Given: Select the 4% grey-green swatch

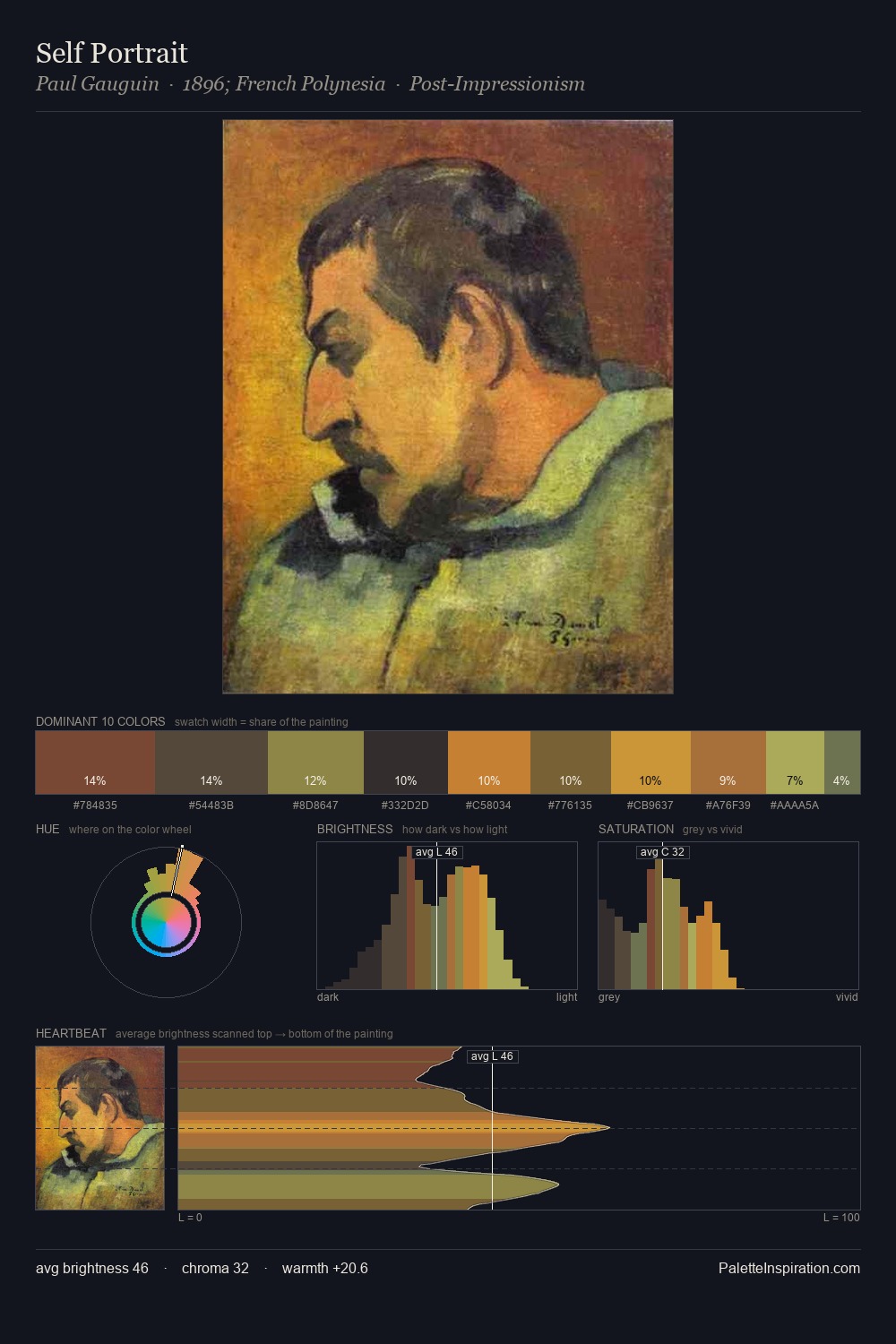Looking at the screenshot, I should (842, 762).
